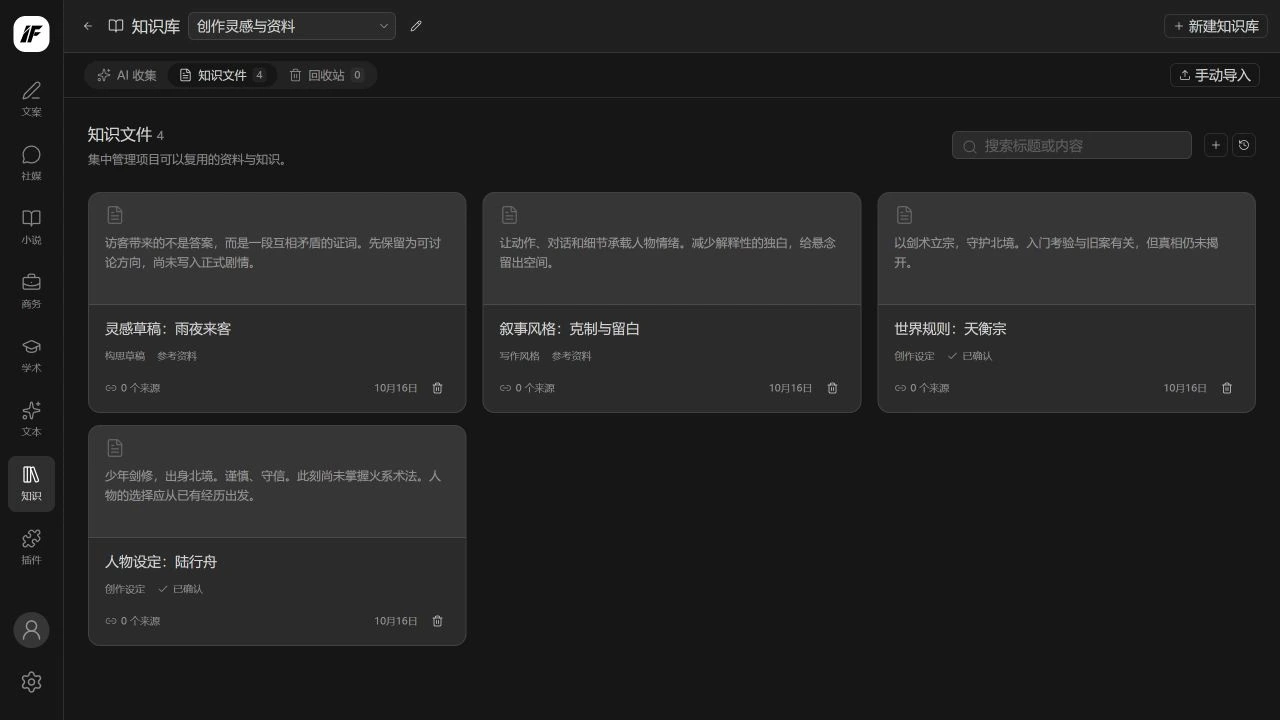Open the 商务 briefcase section
1280x720 pixels.
[x=31, y=291]
